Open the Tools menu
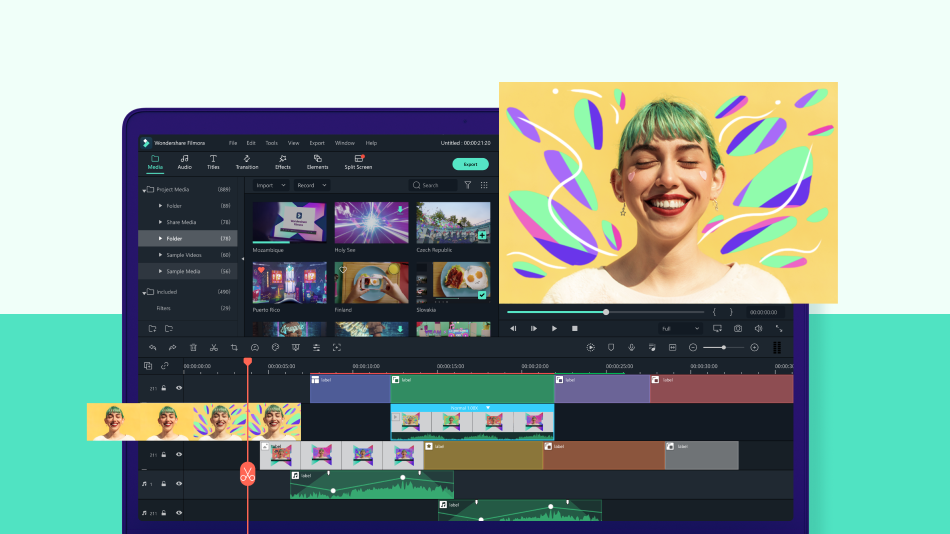The width and height of the screenshot is (950, 534). click(x=271, y=143)
